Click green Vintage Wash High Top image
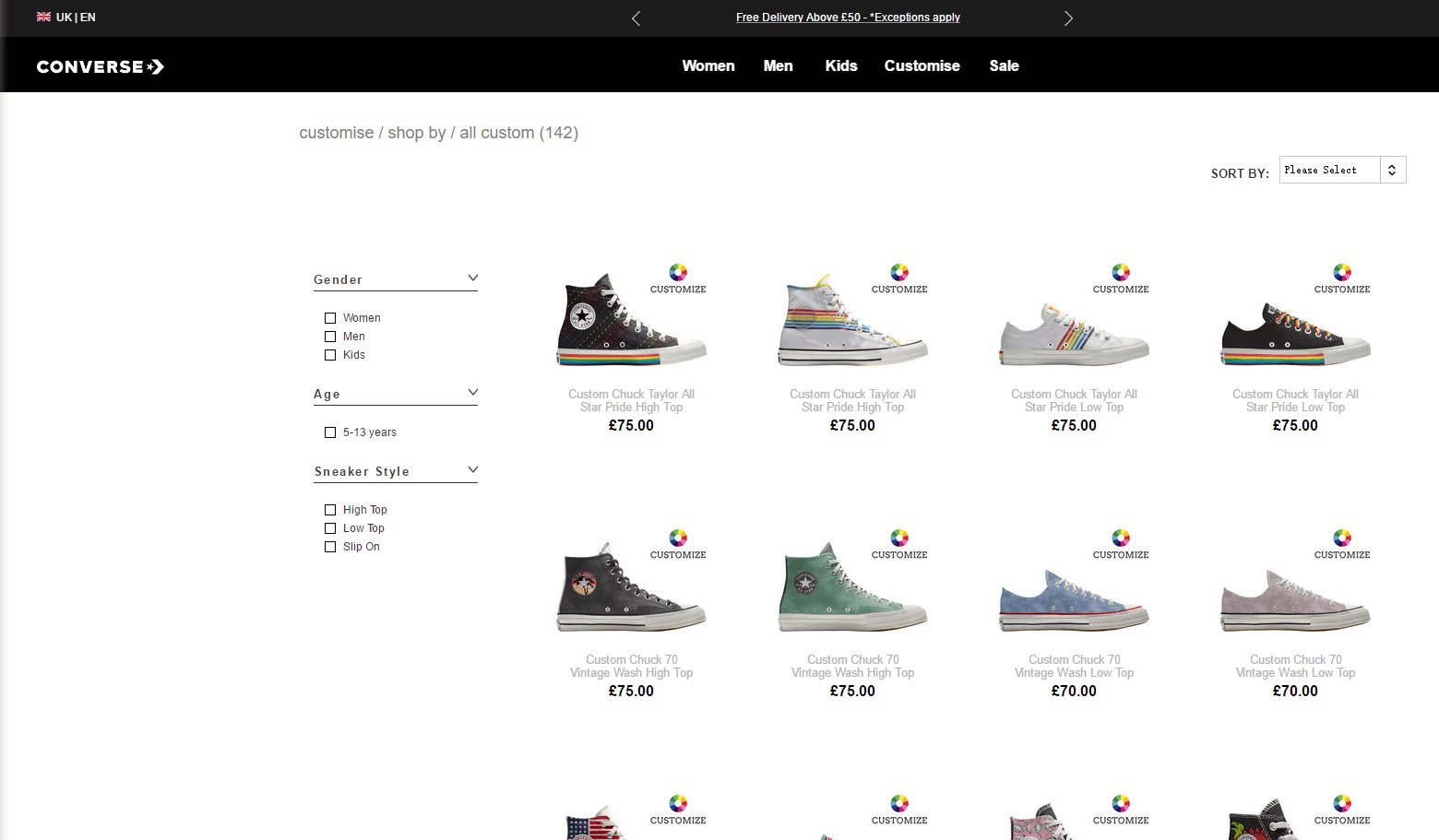This screenshot has height=840, width=1439. tap(852, 587)
